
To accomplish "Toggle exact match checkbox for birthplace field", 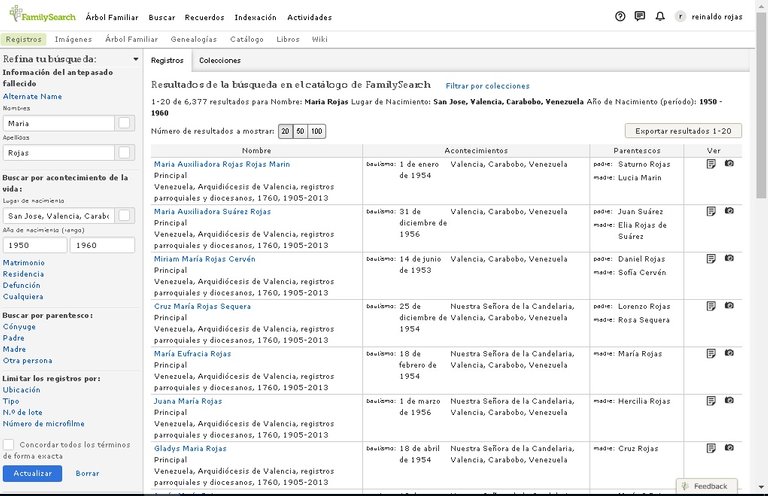I will pyautogui.click(x=124, y=215).
